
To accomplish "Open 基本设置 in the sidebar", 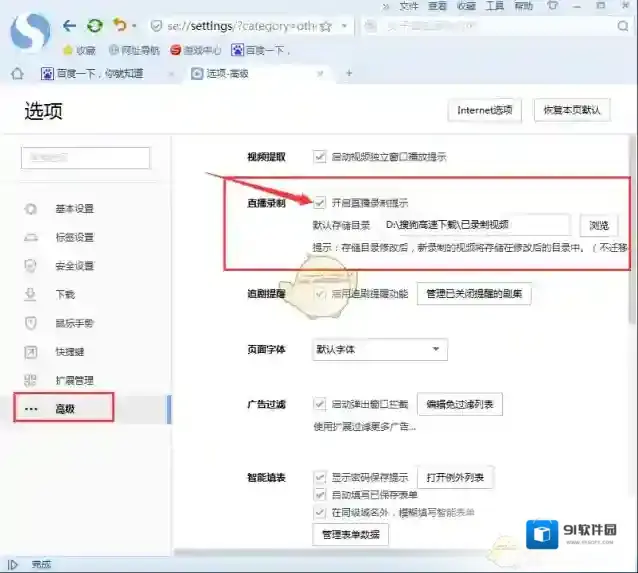I will [x=73, y=209].
